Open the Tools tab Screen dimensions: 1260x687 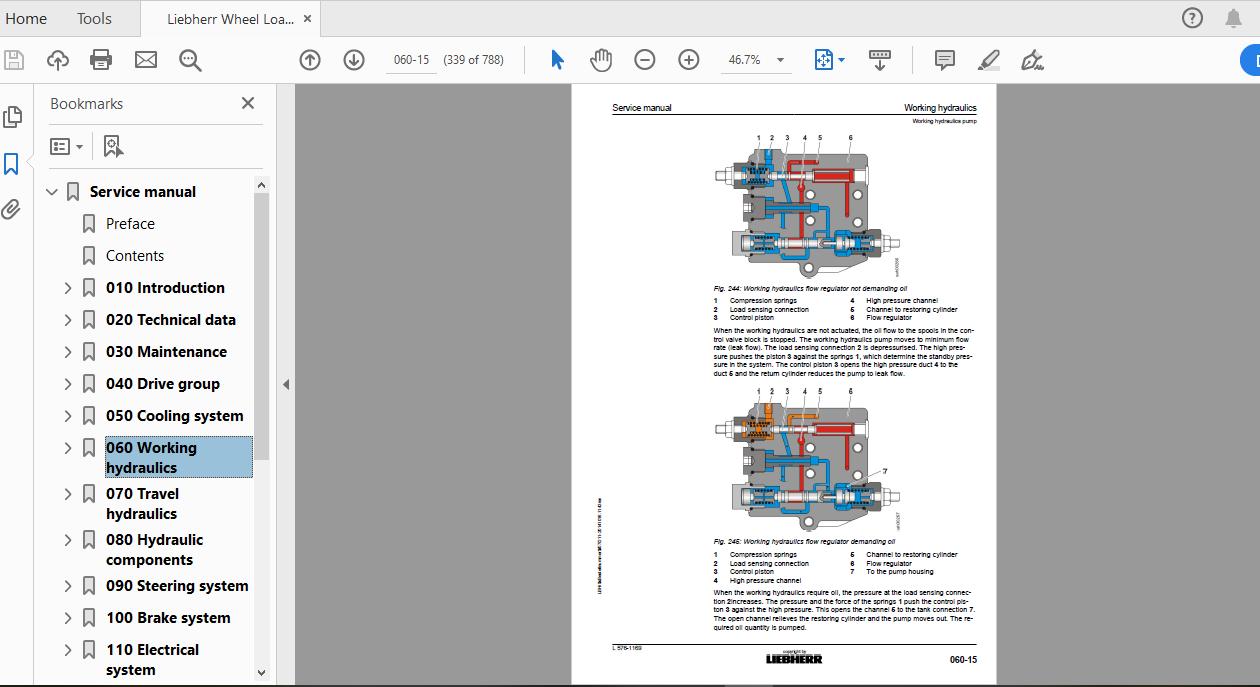click(x=93, y=18)
